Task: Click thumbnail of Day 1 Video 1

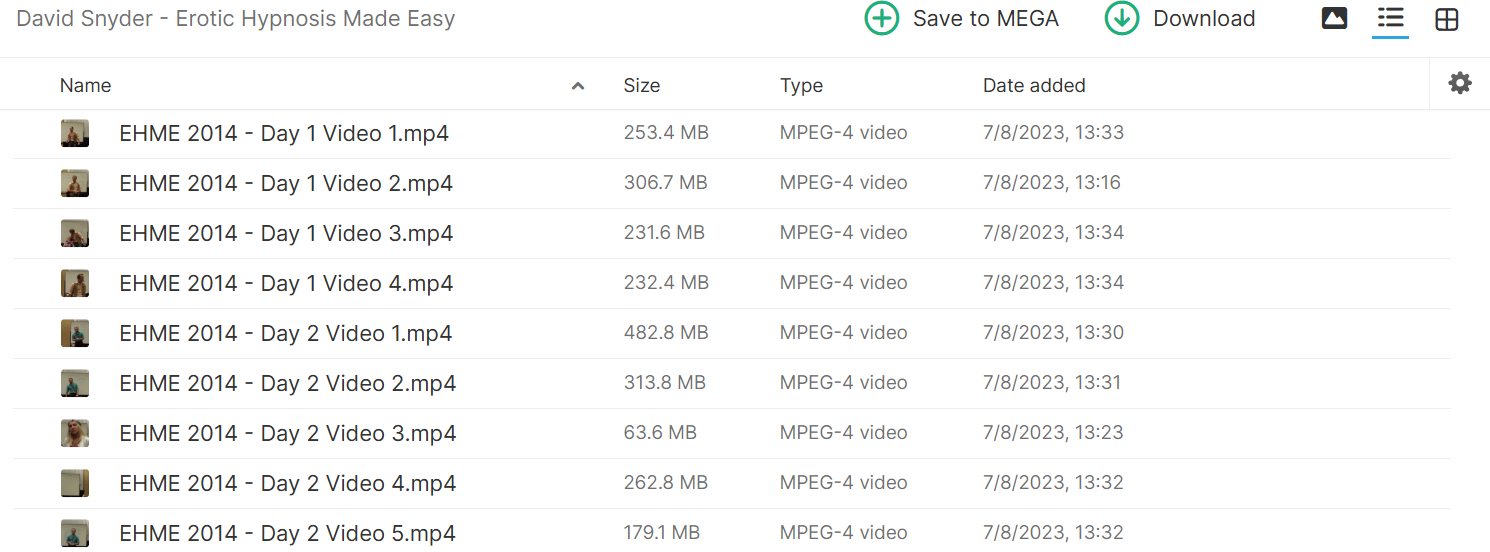Action: click(x=75, y=133)
